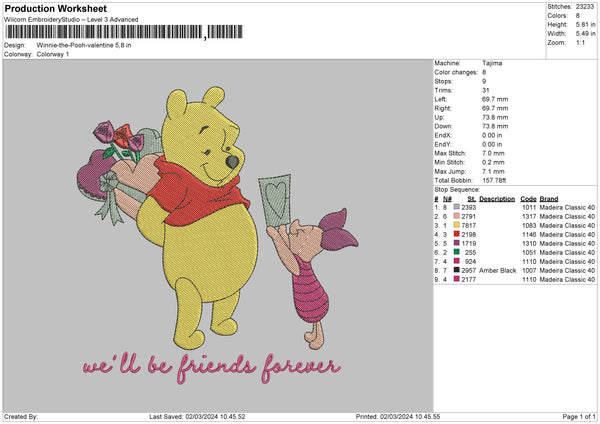Click the pink swatch beside 2791 stitches

pos(457,216)
